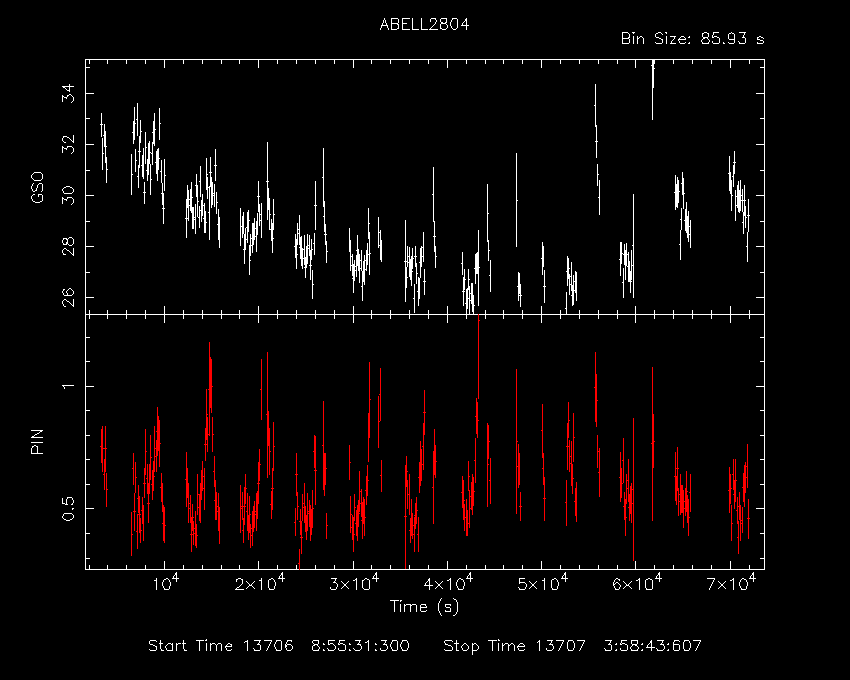Image resolution: width=850 pixels, height=680 pixels.
Task: Click the Time (s) x-axis label
Action: (x=424, y=606)
